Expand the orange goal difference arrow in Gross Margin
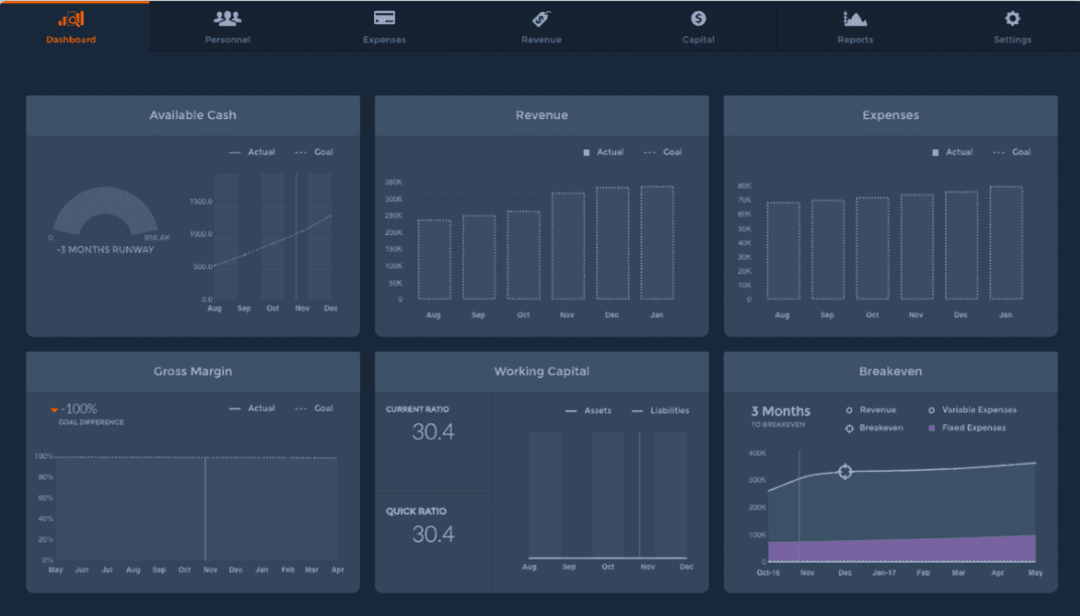This screenshot has width=1080, height=616. click(55, 408)
